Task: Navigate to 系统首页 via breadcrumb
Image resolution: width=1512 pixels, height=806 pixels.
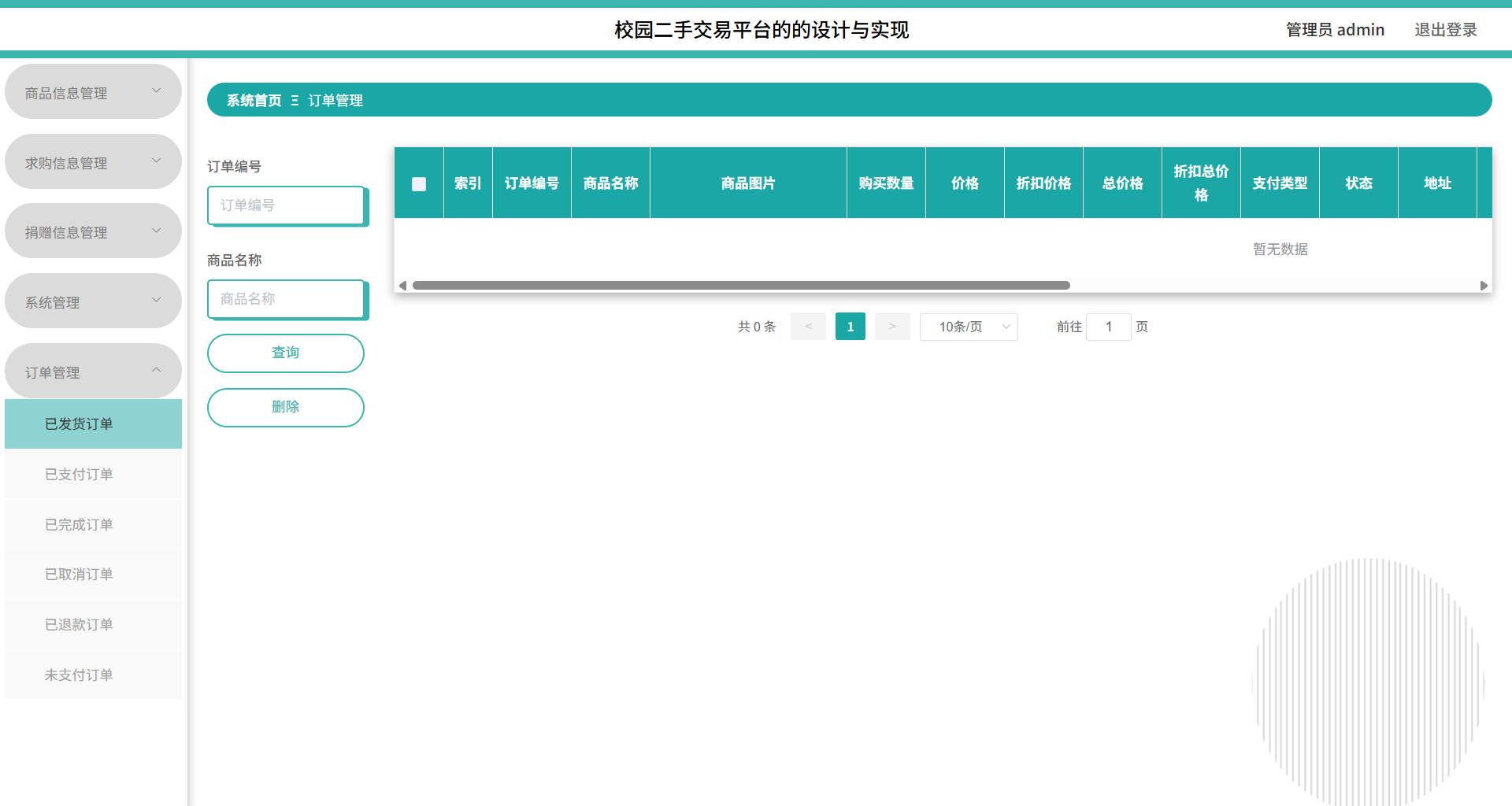Action: (253, 100)
